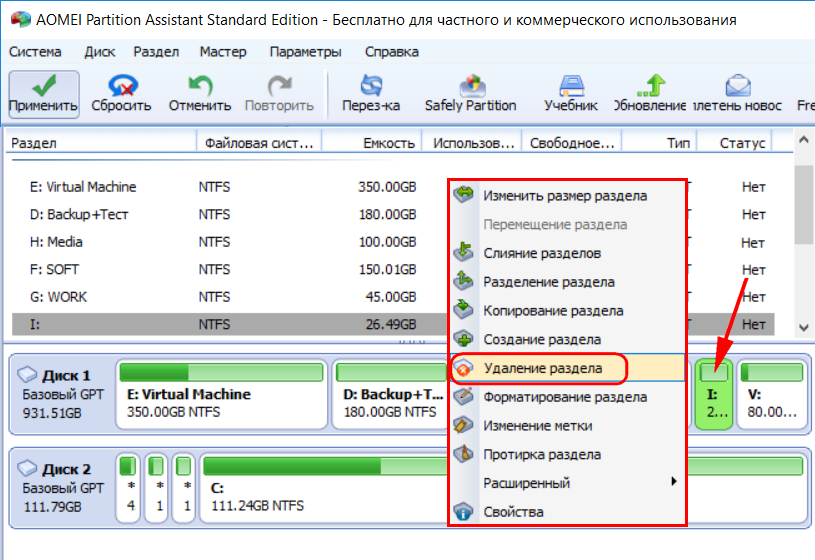Choose Форматирование раздела from context menu
815x560 pixels.
click(x=564, y=397)
